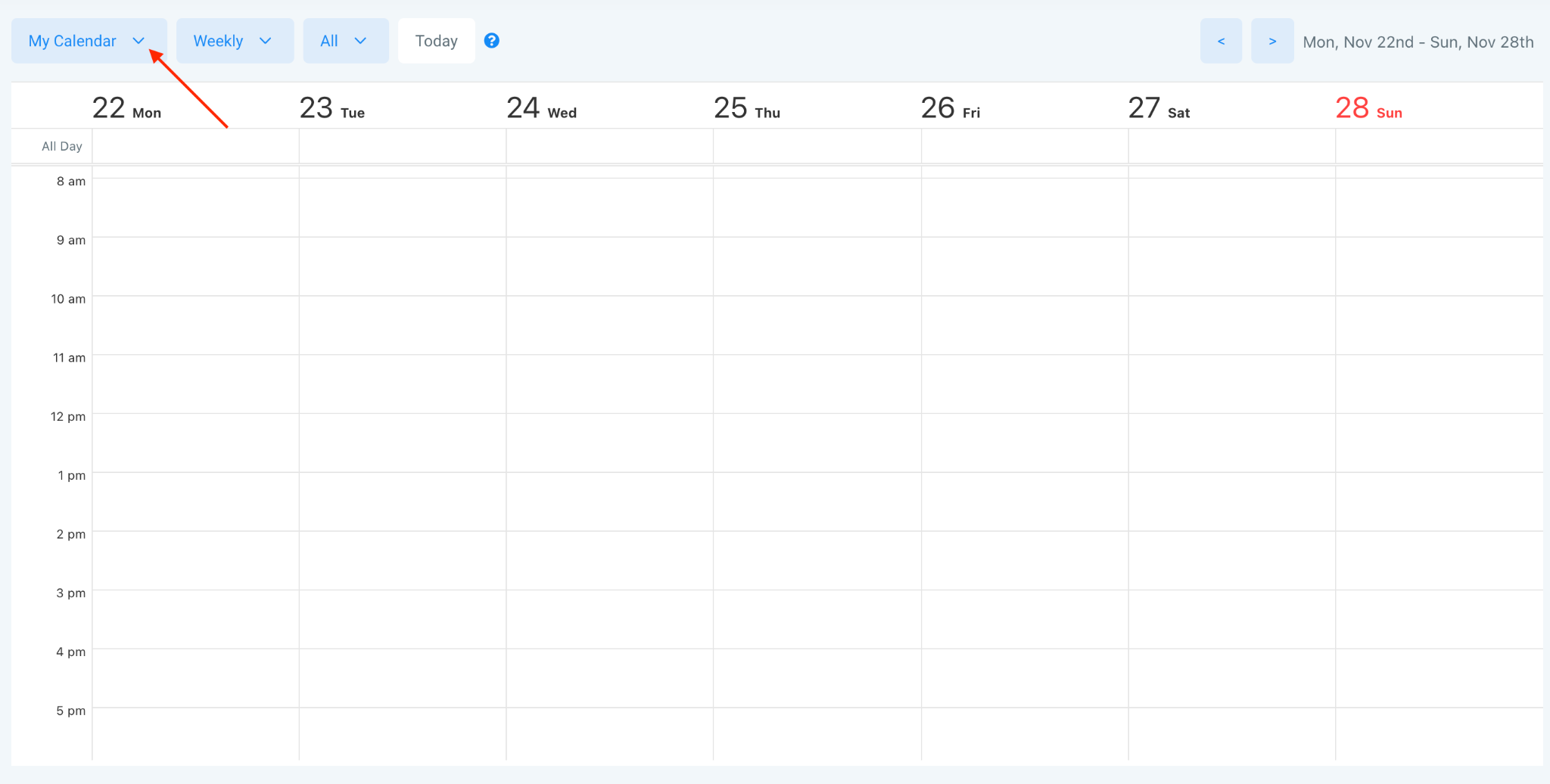
Task: Click the All Day cell for Thursday 25
Action: (817, 146)
